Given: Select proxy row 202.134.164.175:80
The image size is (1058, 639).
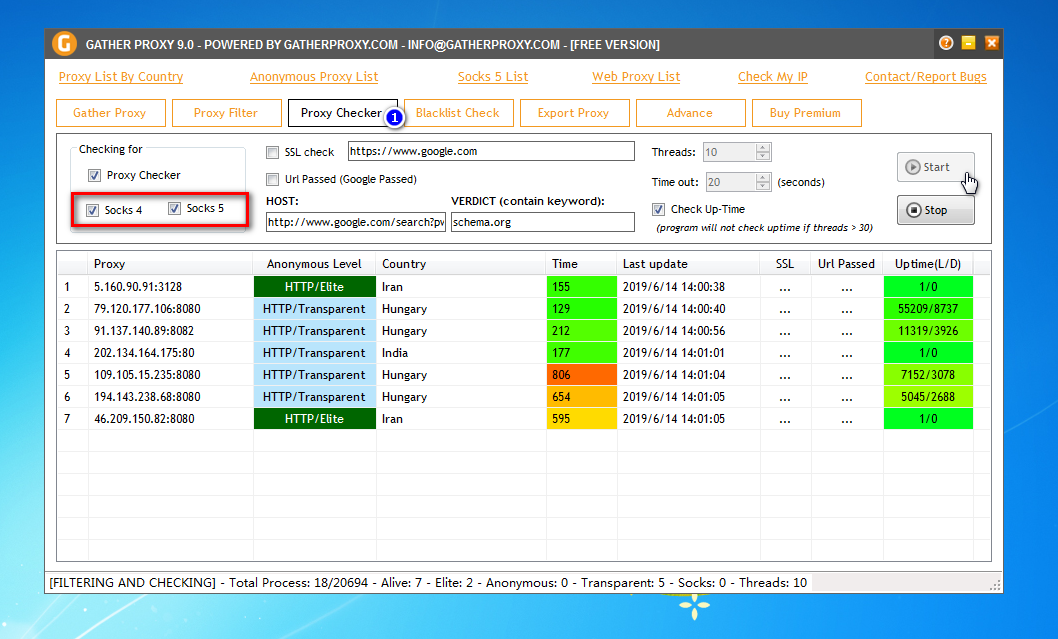Looking at the screenshot, I should pos(524,353).
